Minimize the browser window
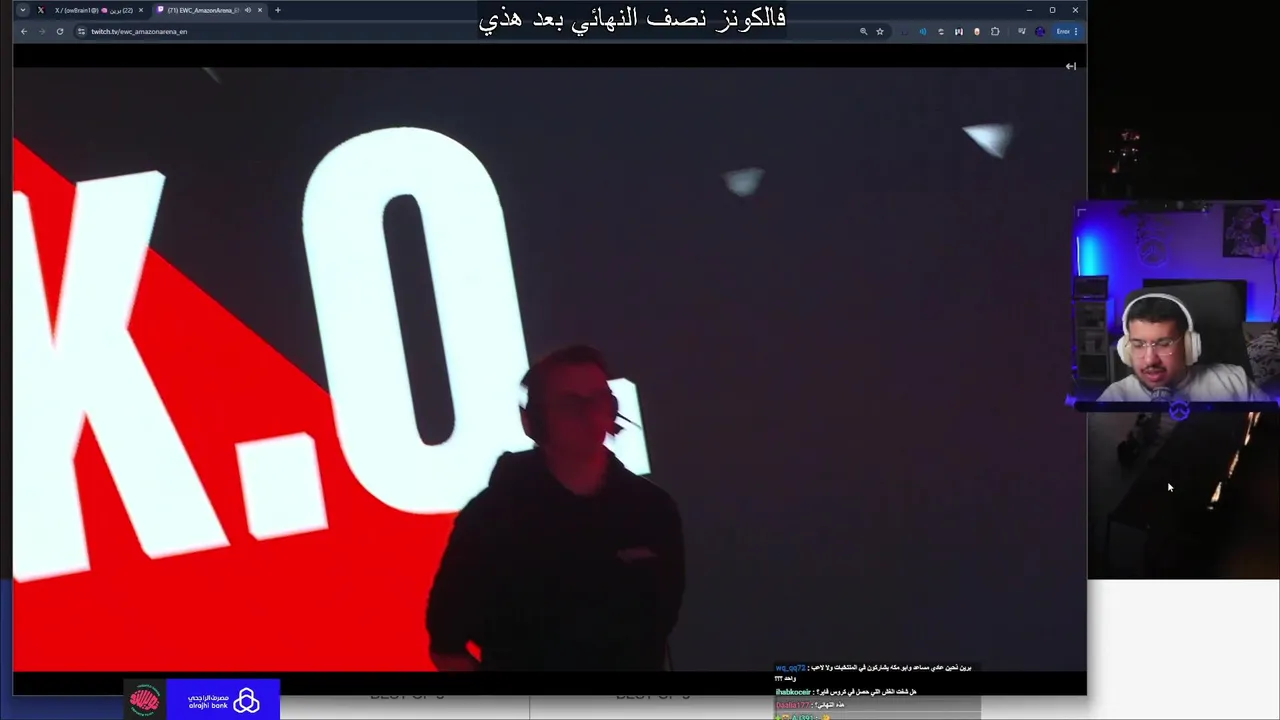The height and width of the screenshot is (720, 1280). click(1029, 10)
